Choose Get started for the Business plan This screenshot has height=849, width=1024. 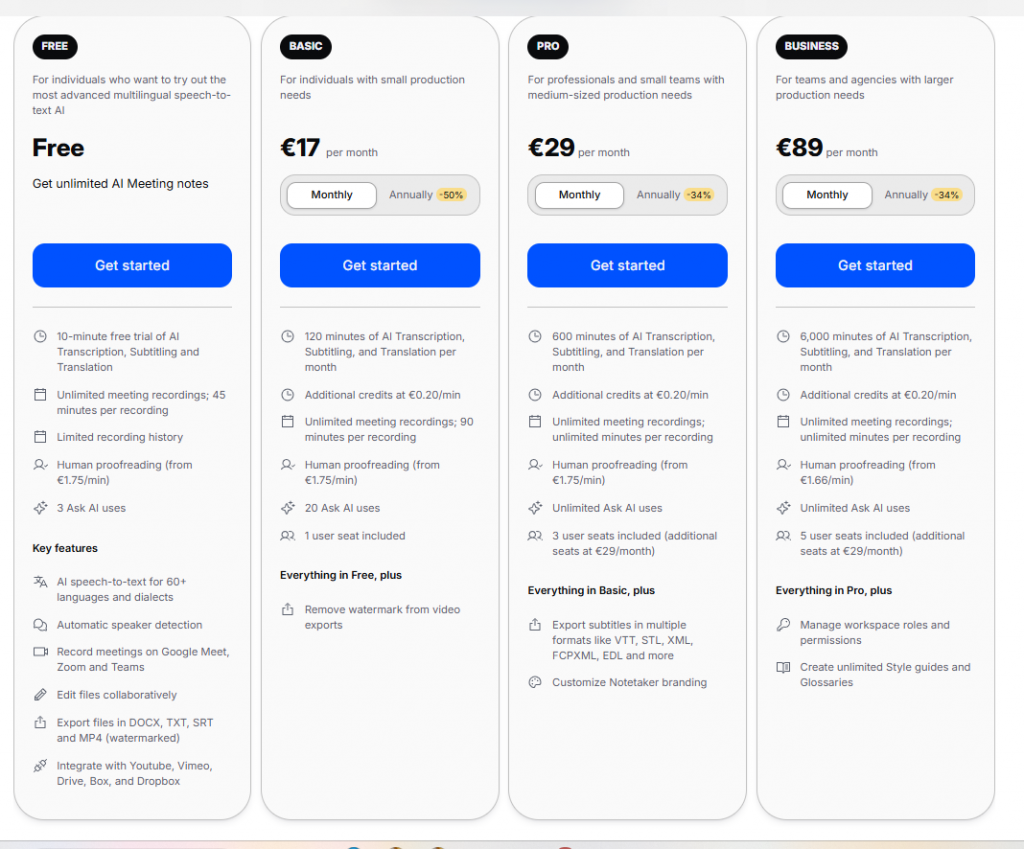(875, 265)
